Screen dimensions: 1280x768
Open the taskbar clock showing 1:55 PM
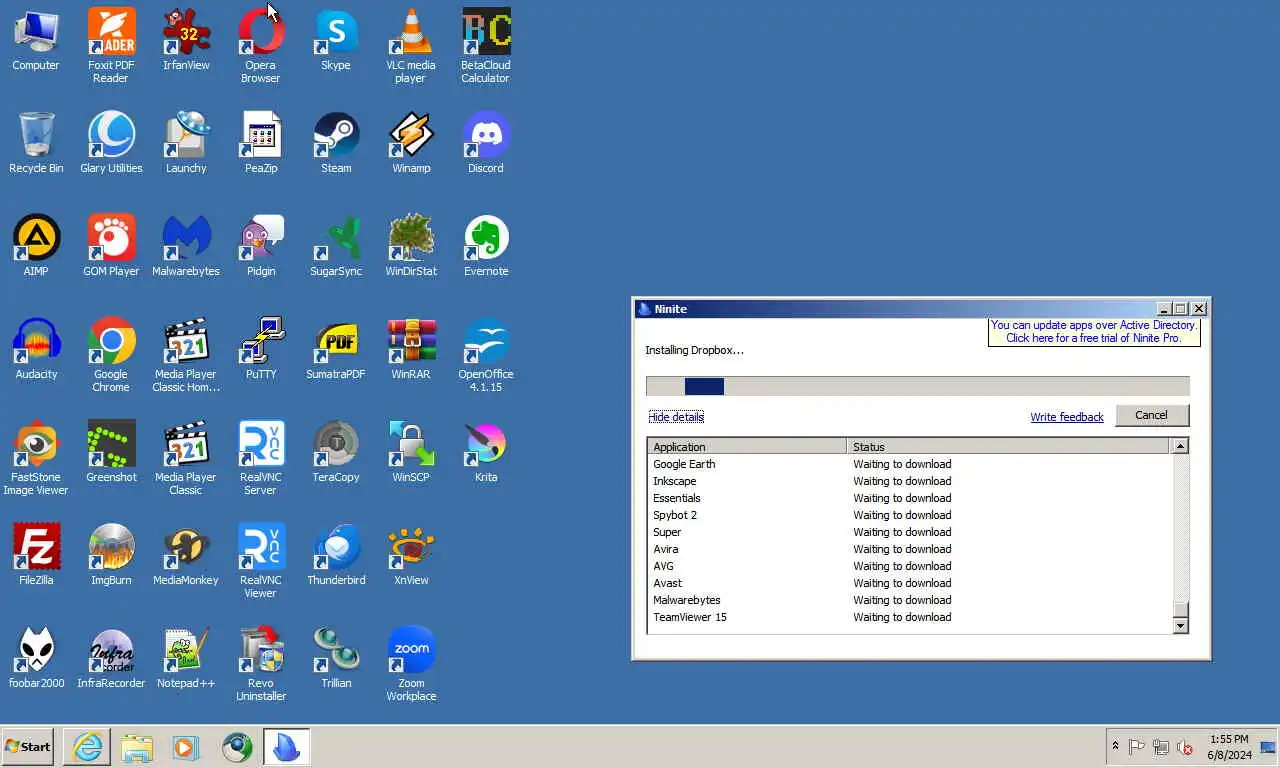pyautogui.click(x=1229, y=746)
